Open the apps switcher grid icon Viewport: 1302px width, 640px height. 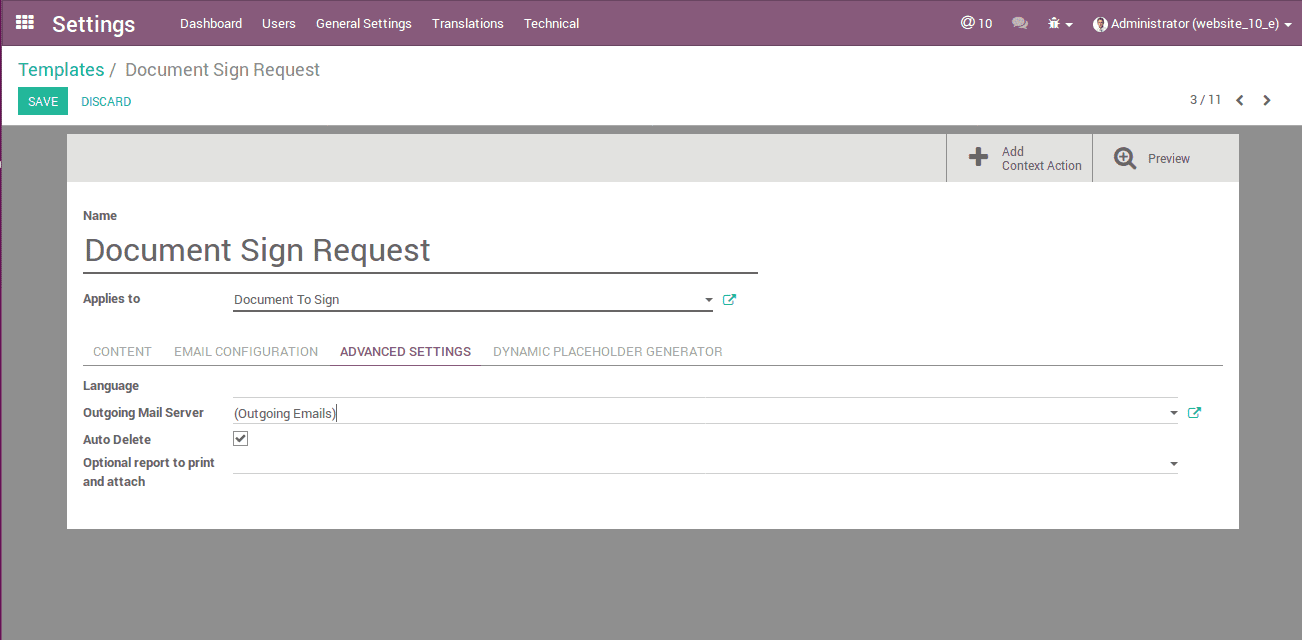pos(24,23)
